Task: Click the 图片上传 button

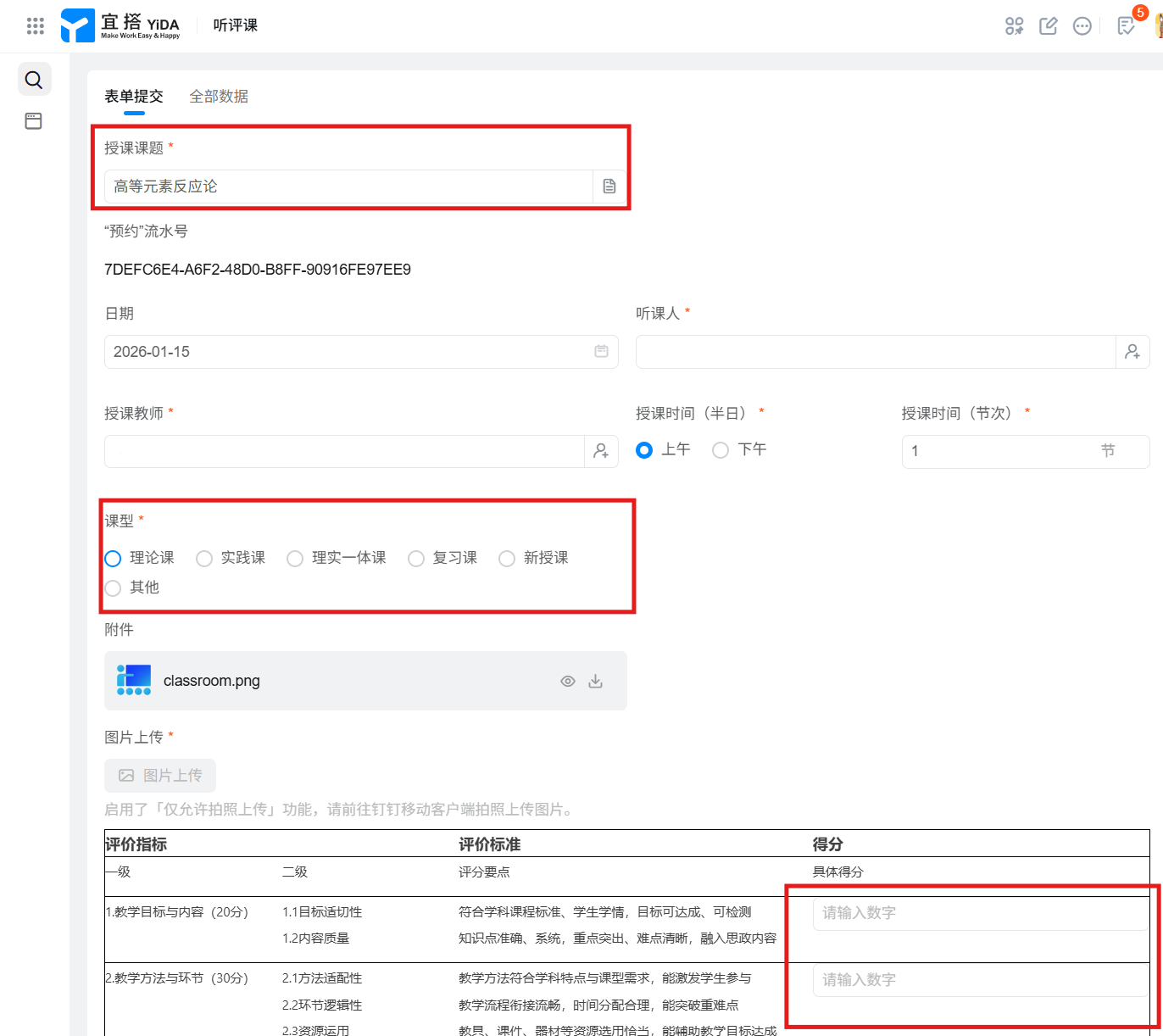Action: [x=160, y=776]
